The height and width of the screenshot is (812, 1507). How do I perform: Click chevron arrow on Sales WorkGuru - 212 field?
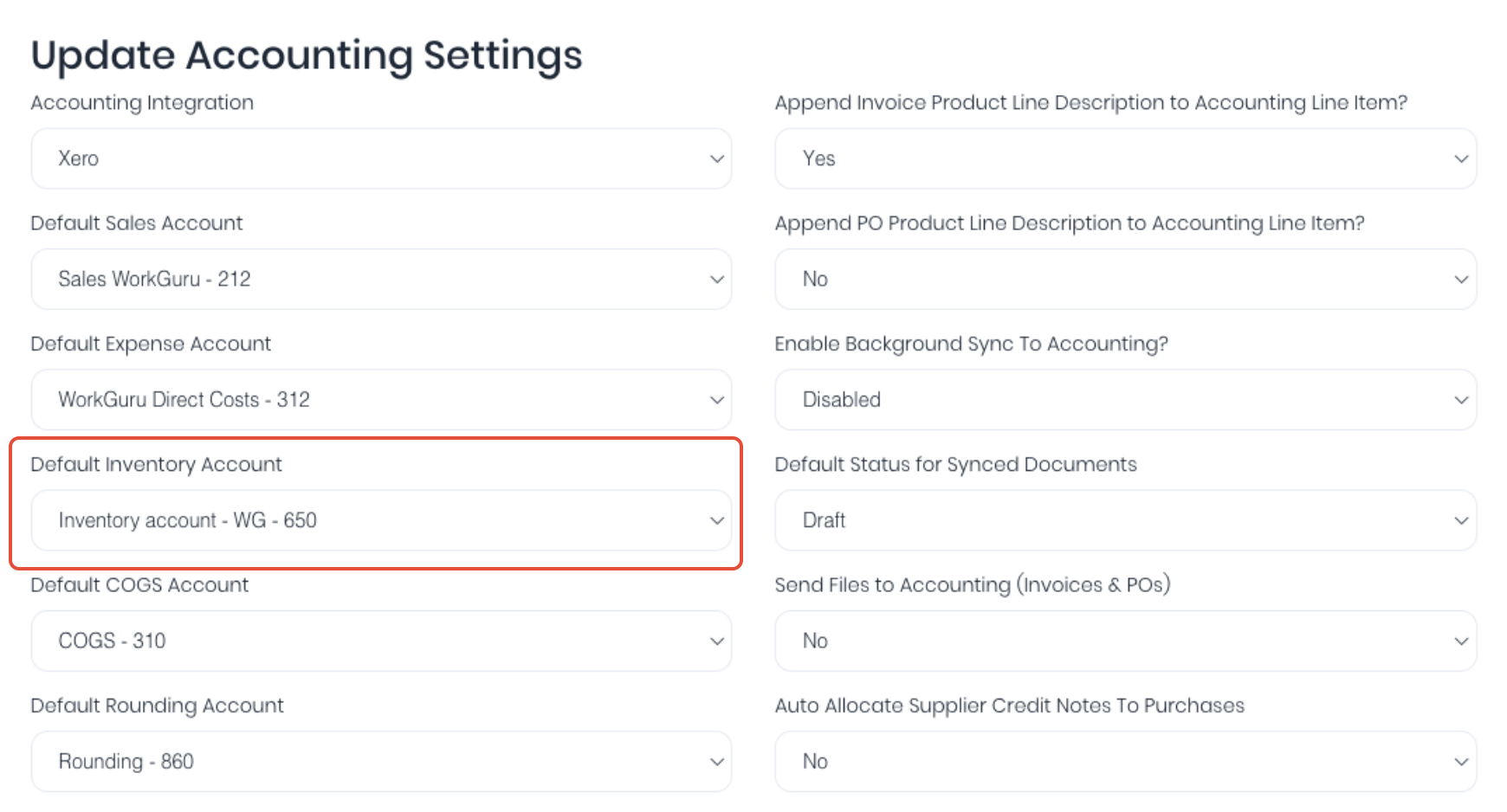717,279
